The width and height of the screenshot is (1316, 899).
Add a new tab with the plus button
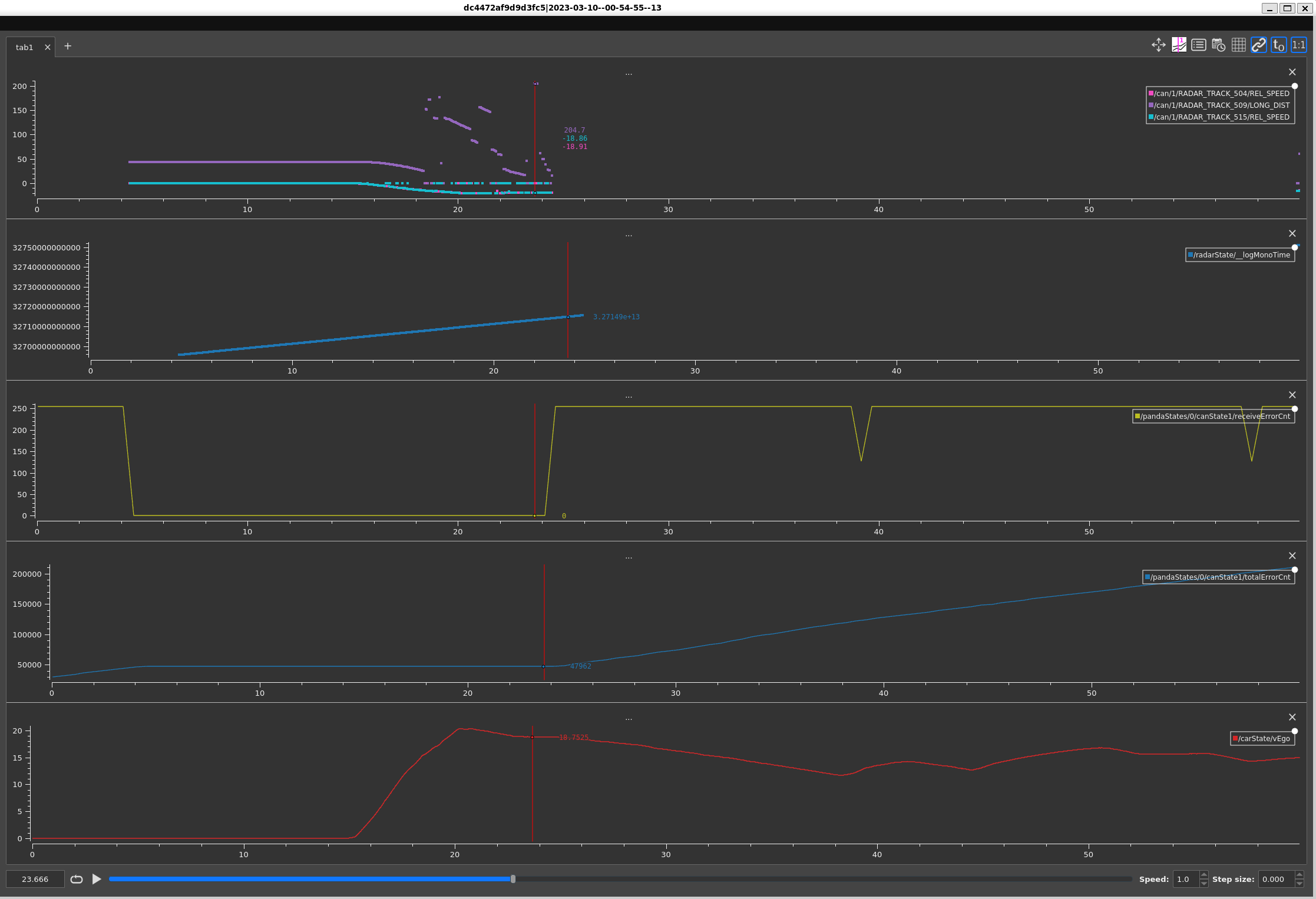point(67,46)
